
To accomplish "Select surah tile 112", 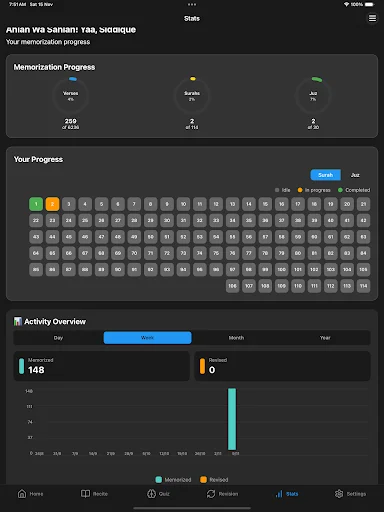I will click(x=331, y=286).
